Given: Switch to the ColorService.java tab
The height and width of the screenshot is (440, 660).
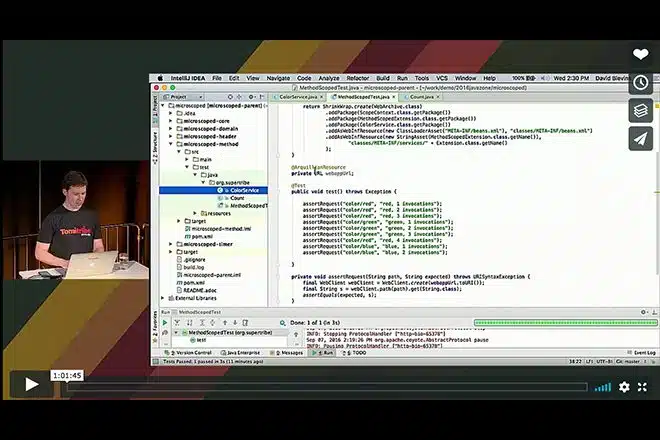Looking at the screenshot, I should coord(298,97).
